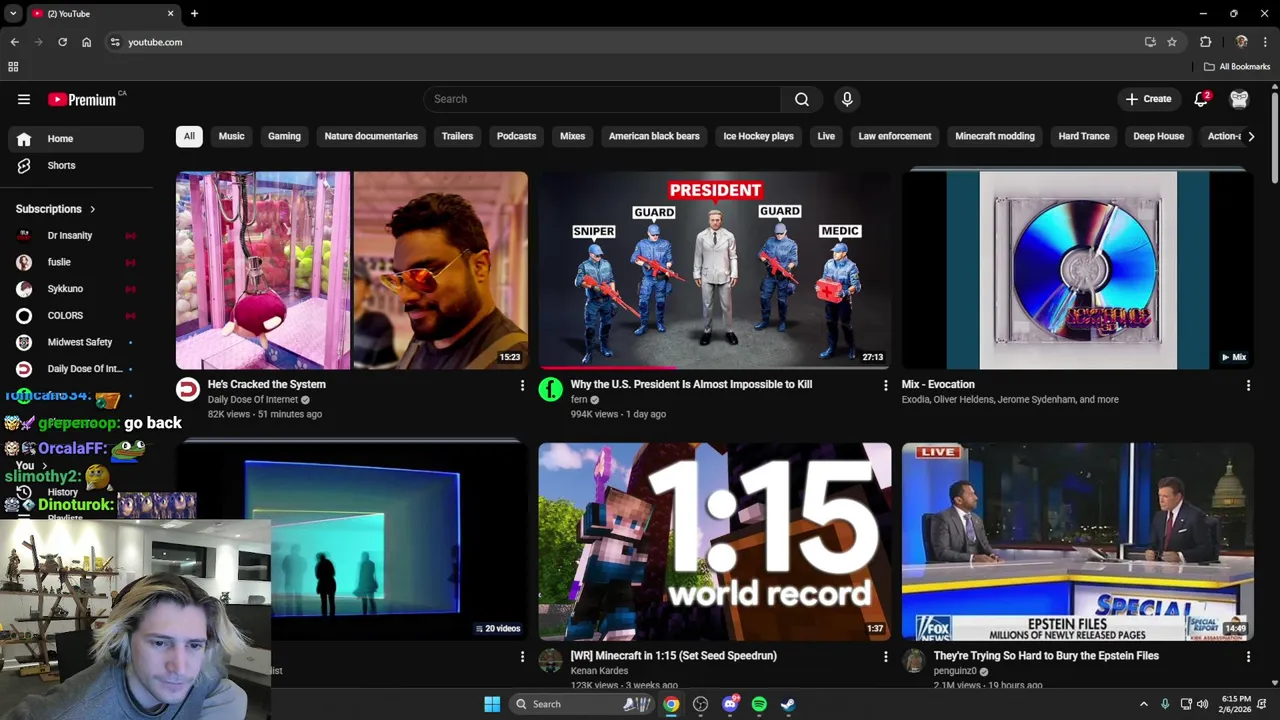This screenshot has height=720, width=1280.
Task: Open options for He's Cracked the System
Action: pyautogui.click(x=521, y=385)
